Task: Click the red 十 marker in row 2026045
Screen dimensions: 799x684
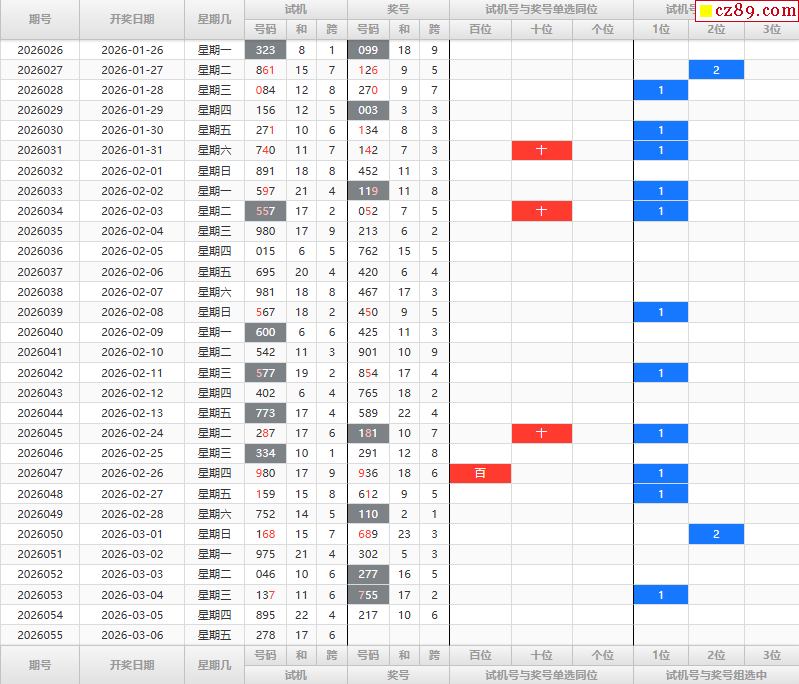Action: point(542,433)
